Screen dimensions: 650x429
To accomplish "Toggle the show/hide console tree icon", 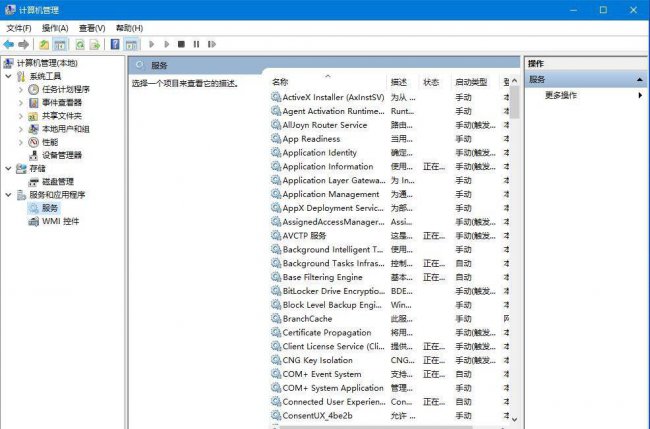I will (x=60, y=44).
